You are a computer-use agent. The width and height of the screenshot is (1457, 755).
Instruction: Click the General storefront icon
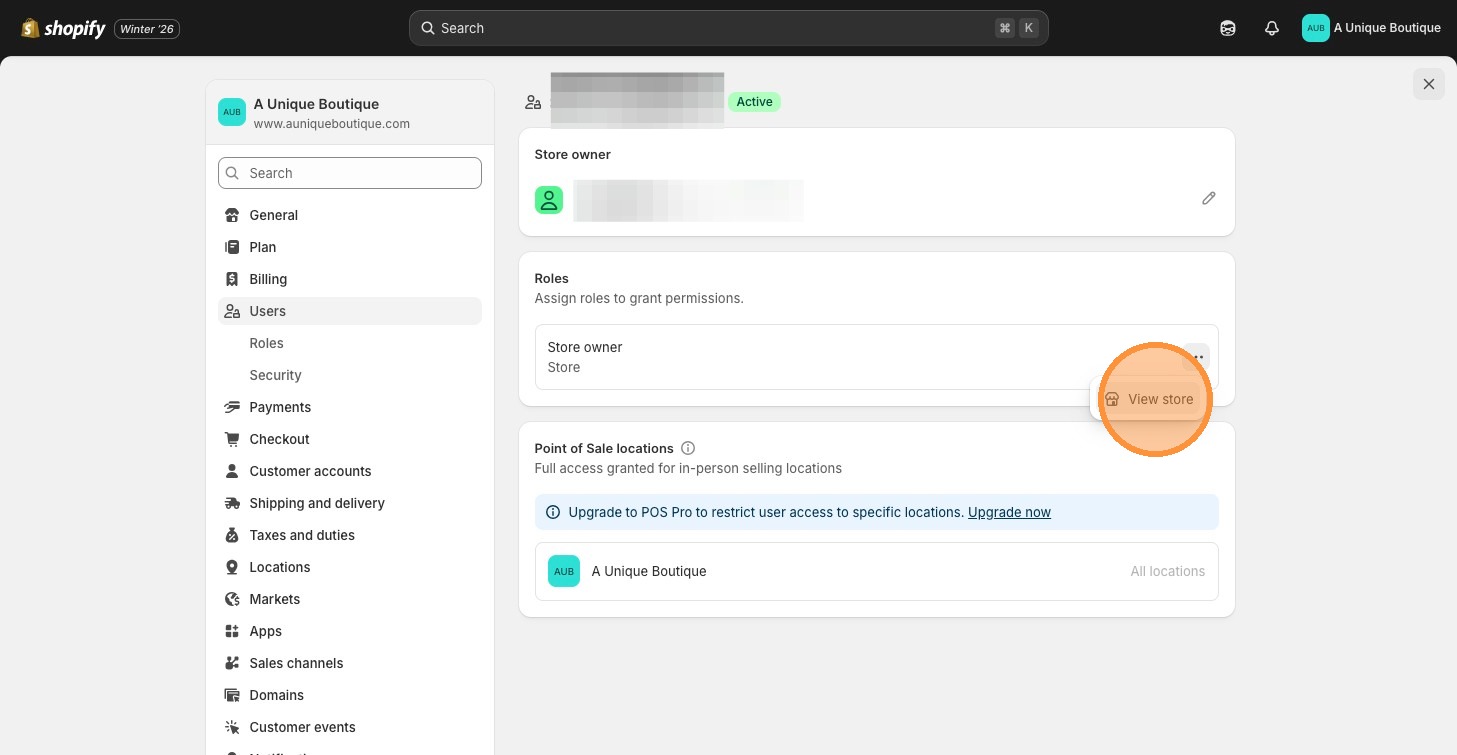[x=232, y=215]
